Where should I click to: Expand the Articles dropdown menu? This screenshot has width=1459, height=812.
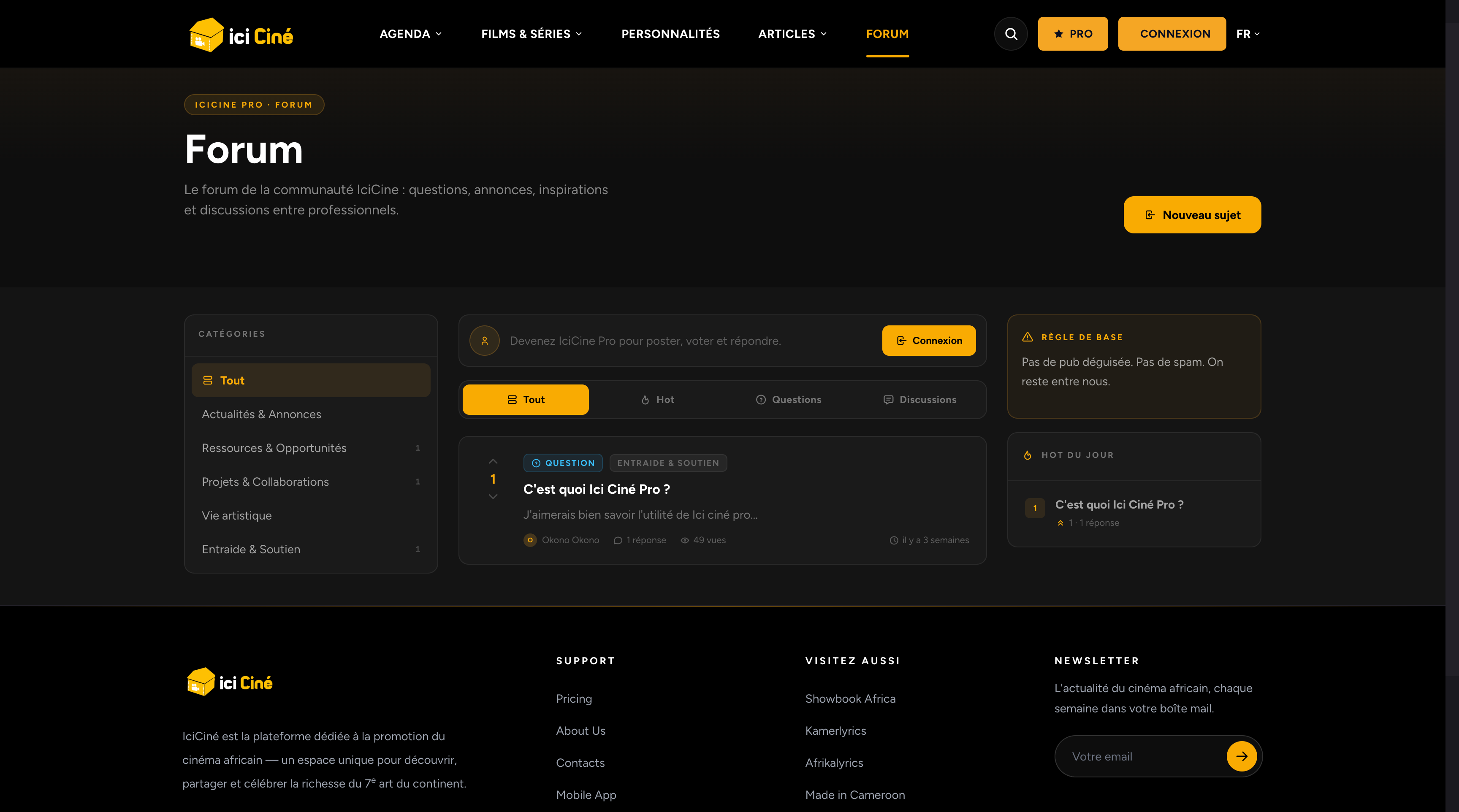point(792,34)
